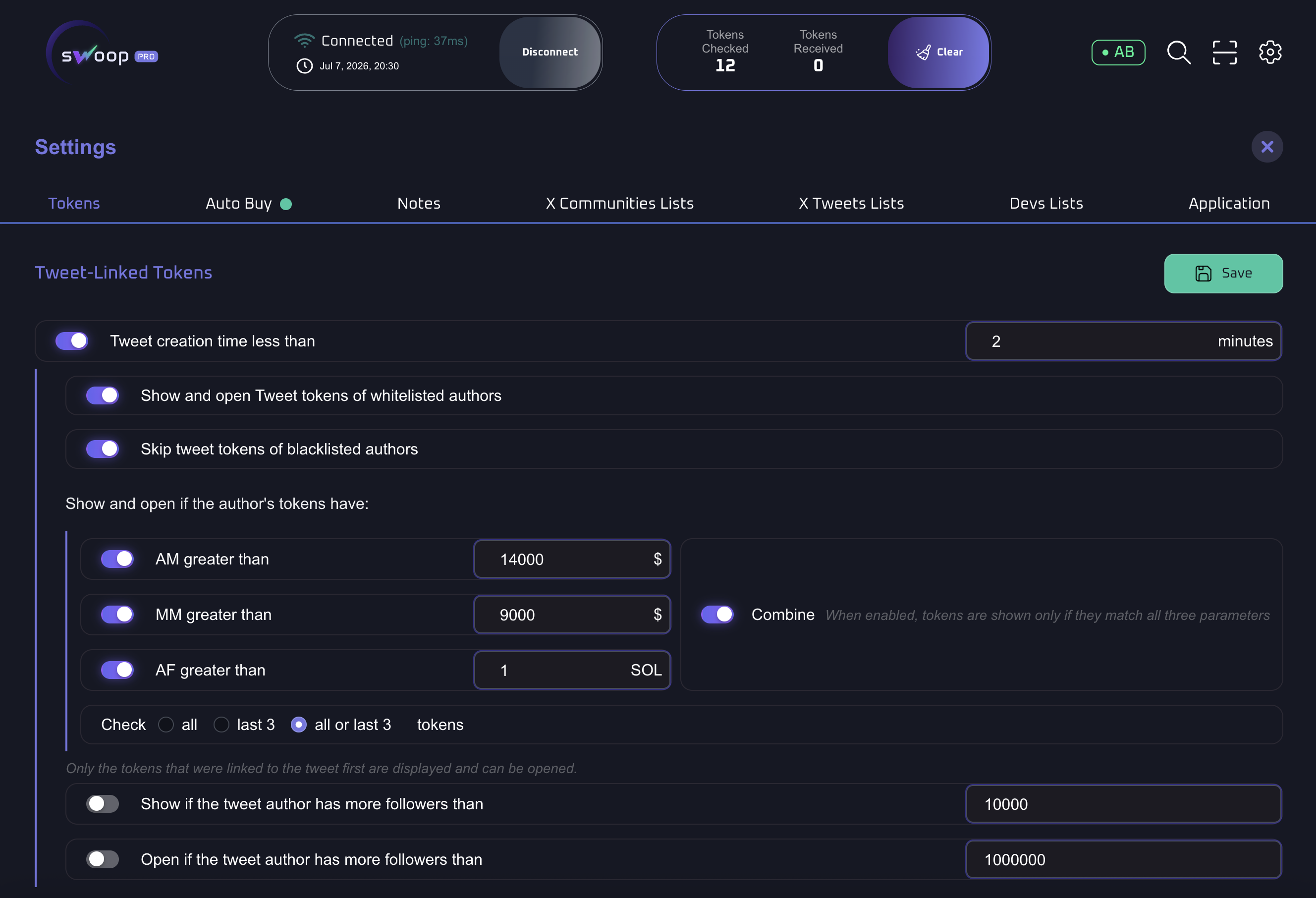Open the settings gear icon
1316x898 pixels.
coord(1270,53)
